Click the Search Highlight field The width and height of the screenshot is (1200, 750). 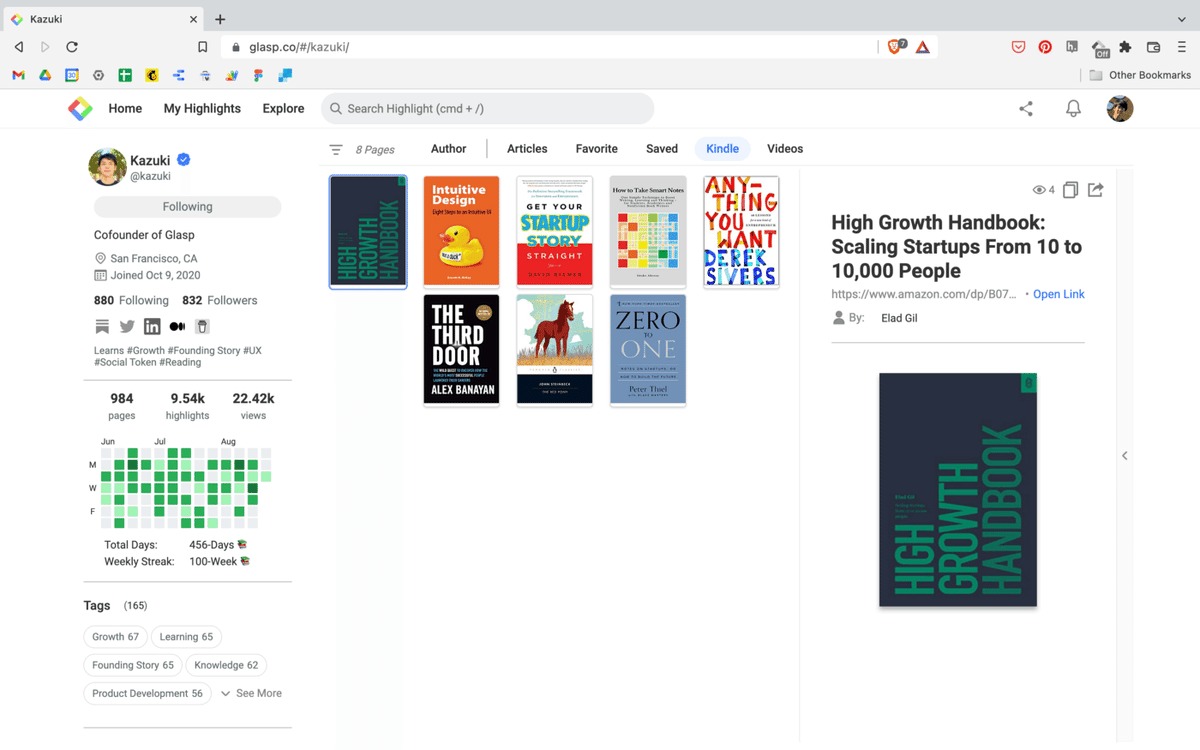point(487,109)
